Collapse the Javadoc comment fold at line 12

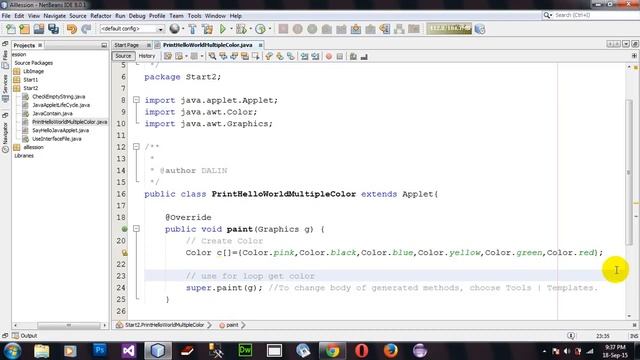click(136, 147)
